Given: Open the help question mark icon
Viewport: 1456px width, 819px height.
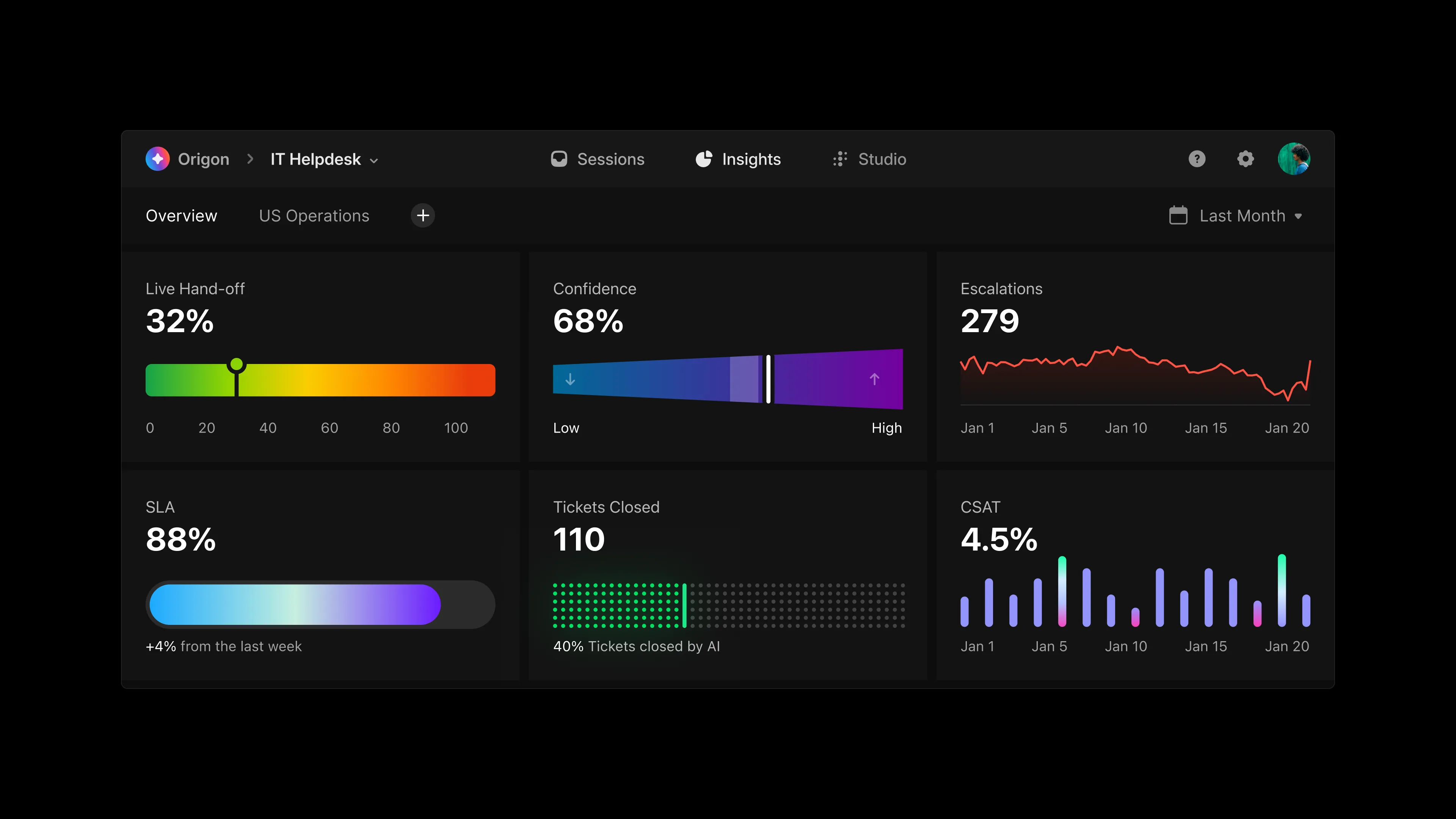Looking at the screenshot, I should coord(1197,159).
